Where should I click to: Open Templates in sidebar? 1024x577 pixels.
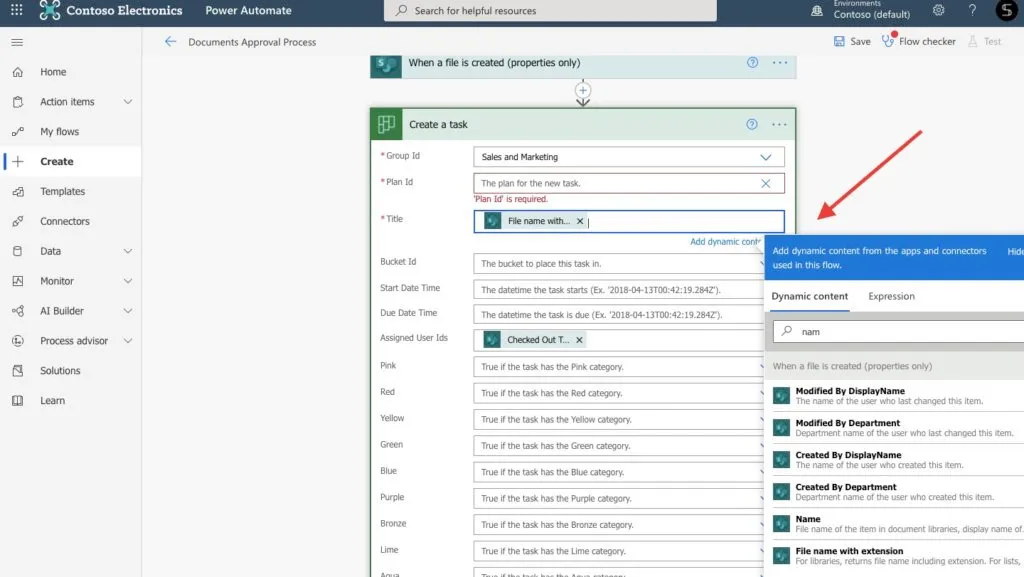[x=63, y=191]
